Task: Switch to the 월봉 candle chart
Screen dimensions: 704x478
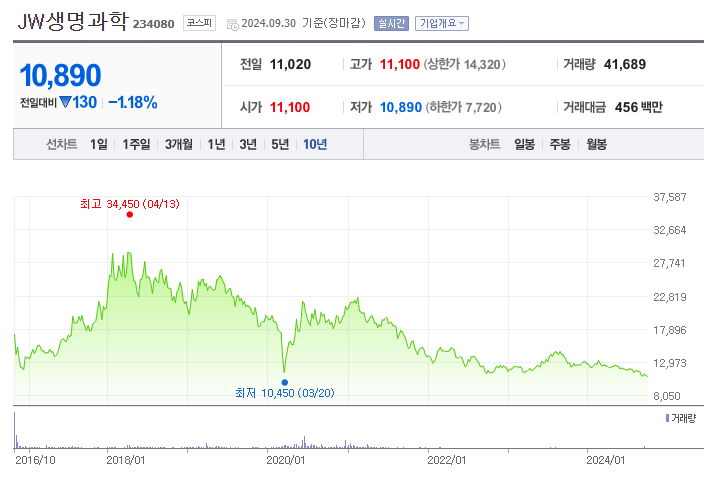Action: (596, 144)
